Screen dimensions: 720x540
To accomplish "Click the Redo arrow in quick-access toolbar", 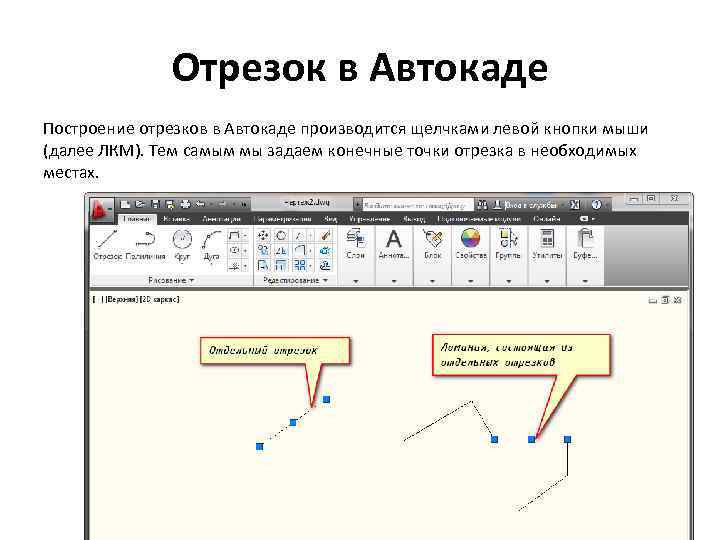I will click(222, 204).
